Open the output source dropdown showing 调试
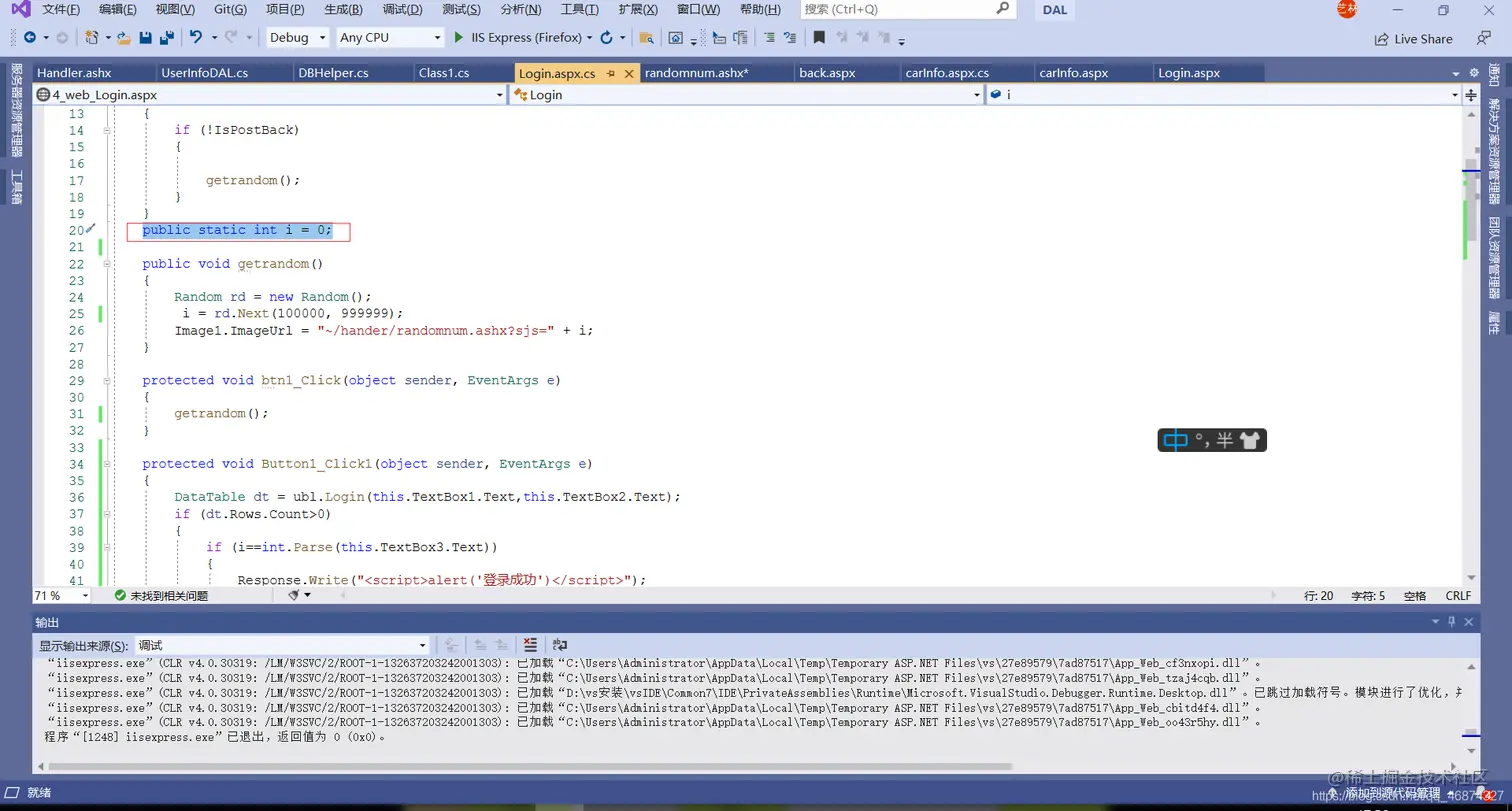The width and height of the screenshot is (1512, 811). point(283,645)
